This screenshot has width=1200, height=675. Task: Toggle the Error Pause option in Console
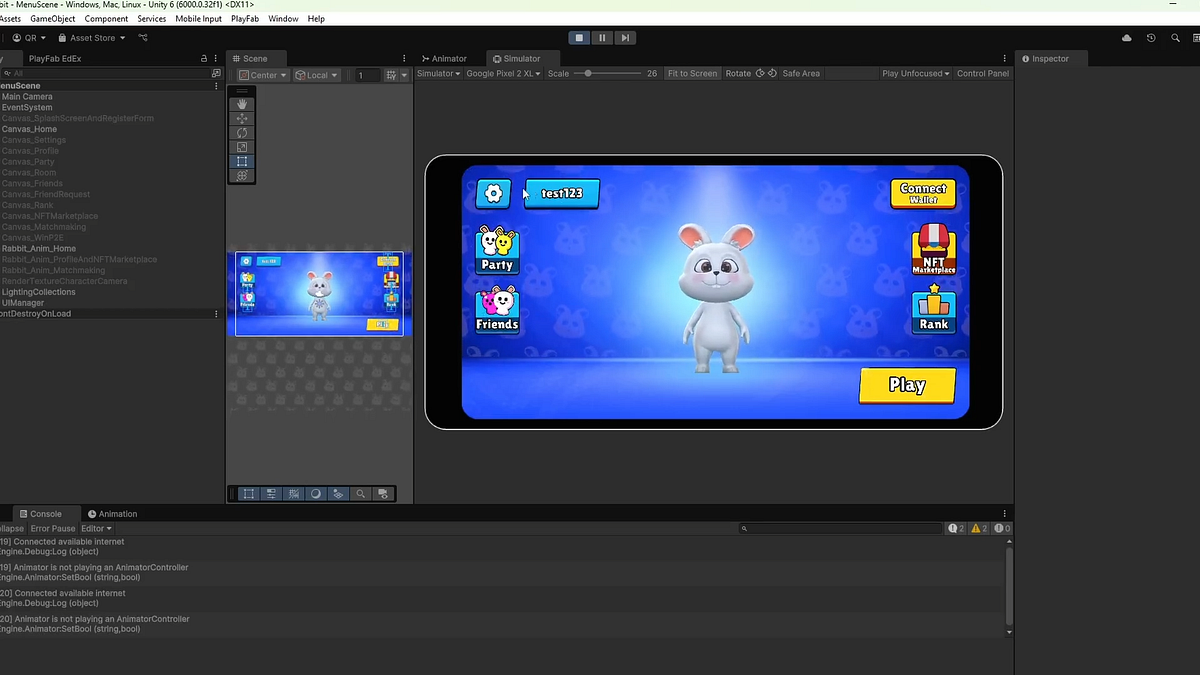[x=52, y=528]
